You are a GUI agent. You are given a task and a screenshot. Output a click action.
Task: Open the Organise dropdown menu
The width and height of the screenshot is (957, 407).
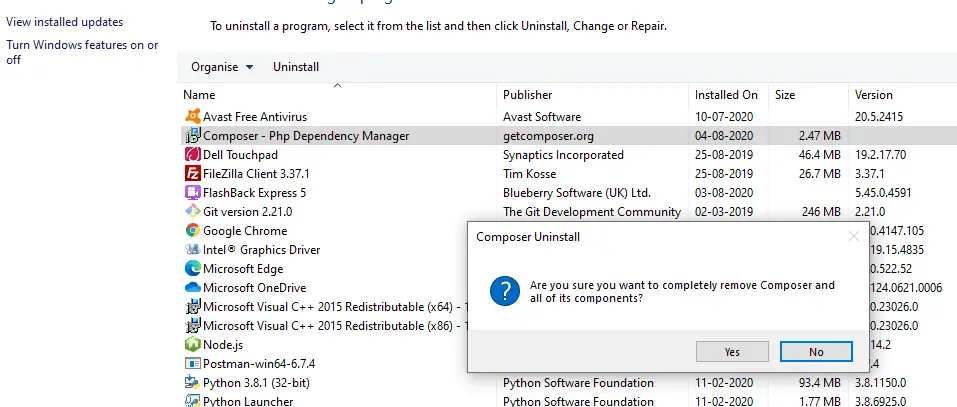(x=222, y=67)
